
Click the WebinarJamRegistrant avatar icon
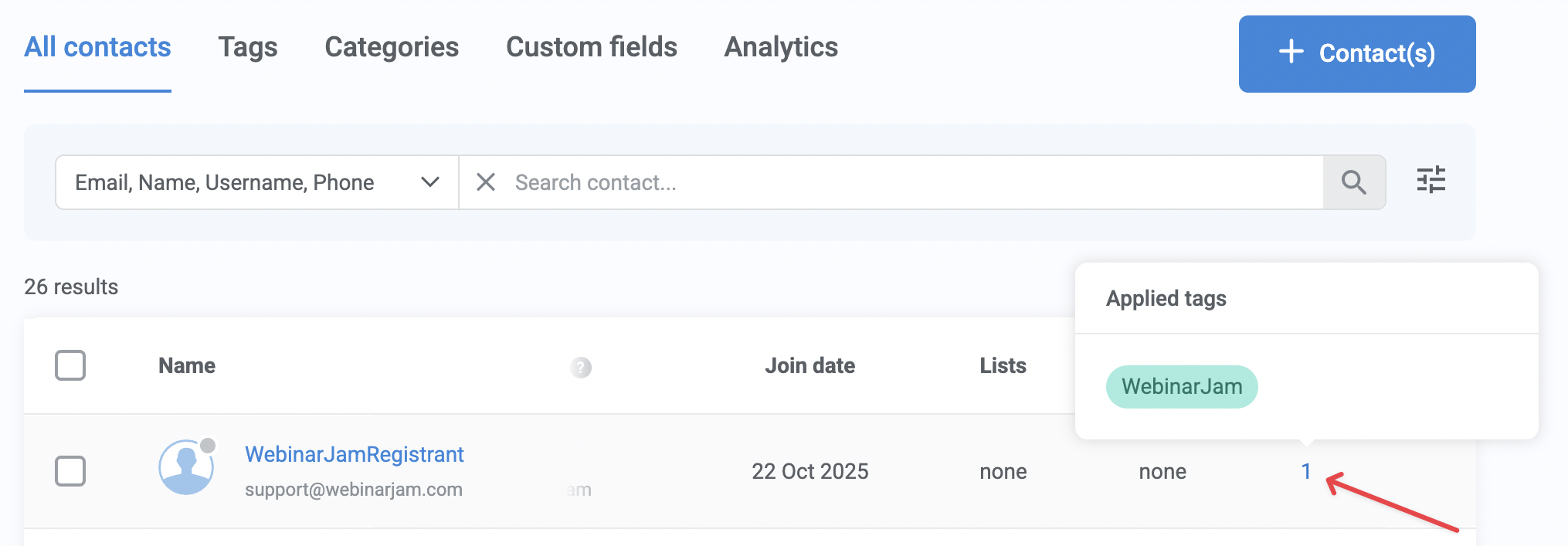(x=186, y=467)
